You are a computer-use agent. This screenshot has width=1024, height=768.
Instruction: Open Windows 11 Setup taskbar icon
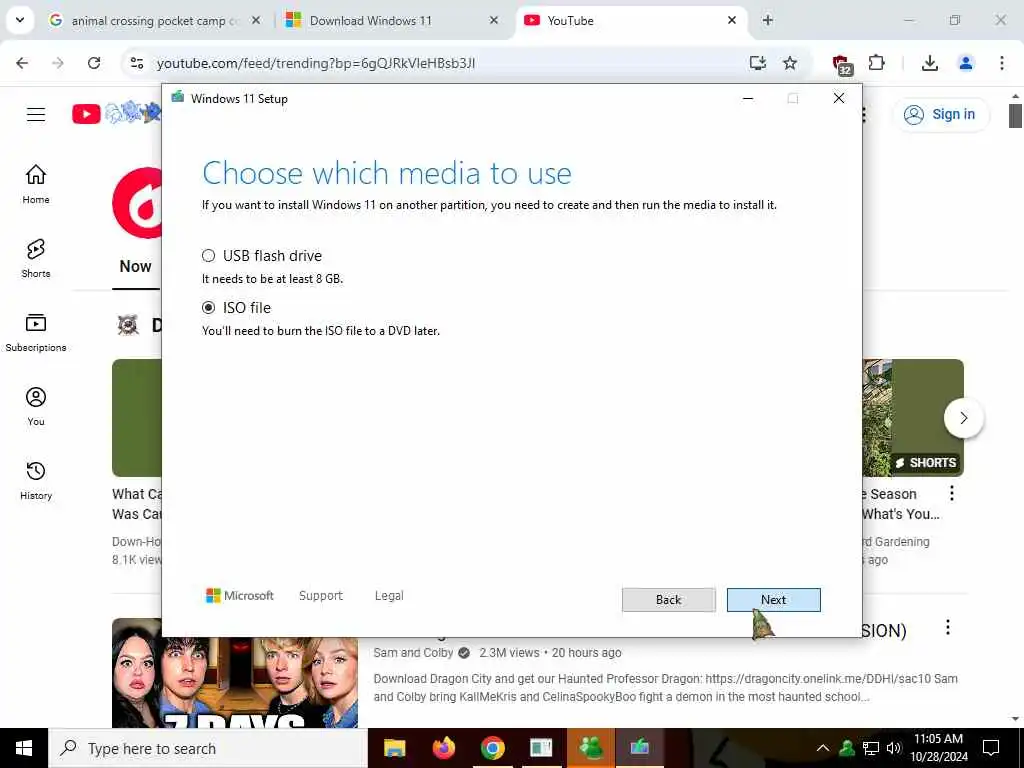[639, 748]
